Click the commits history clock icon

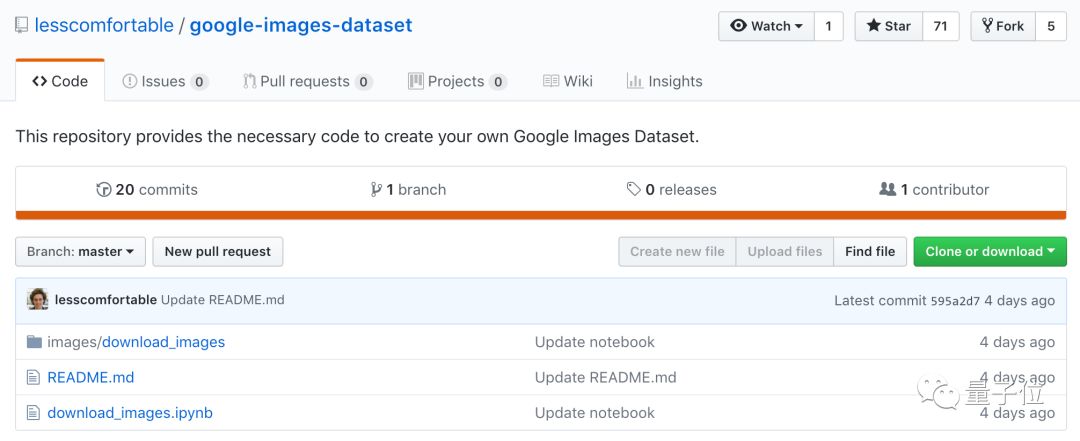click(103, 190)
